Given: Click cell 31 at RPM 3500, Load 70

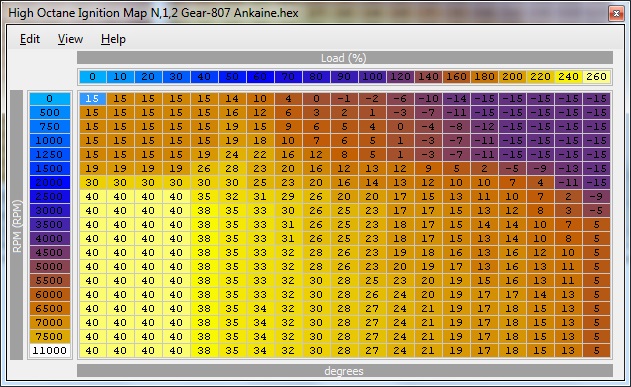Looking at the screenshot, I should pyautogui.click(x=288, y=224).
